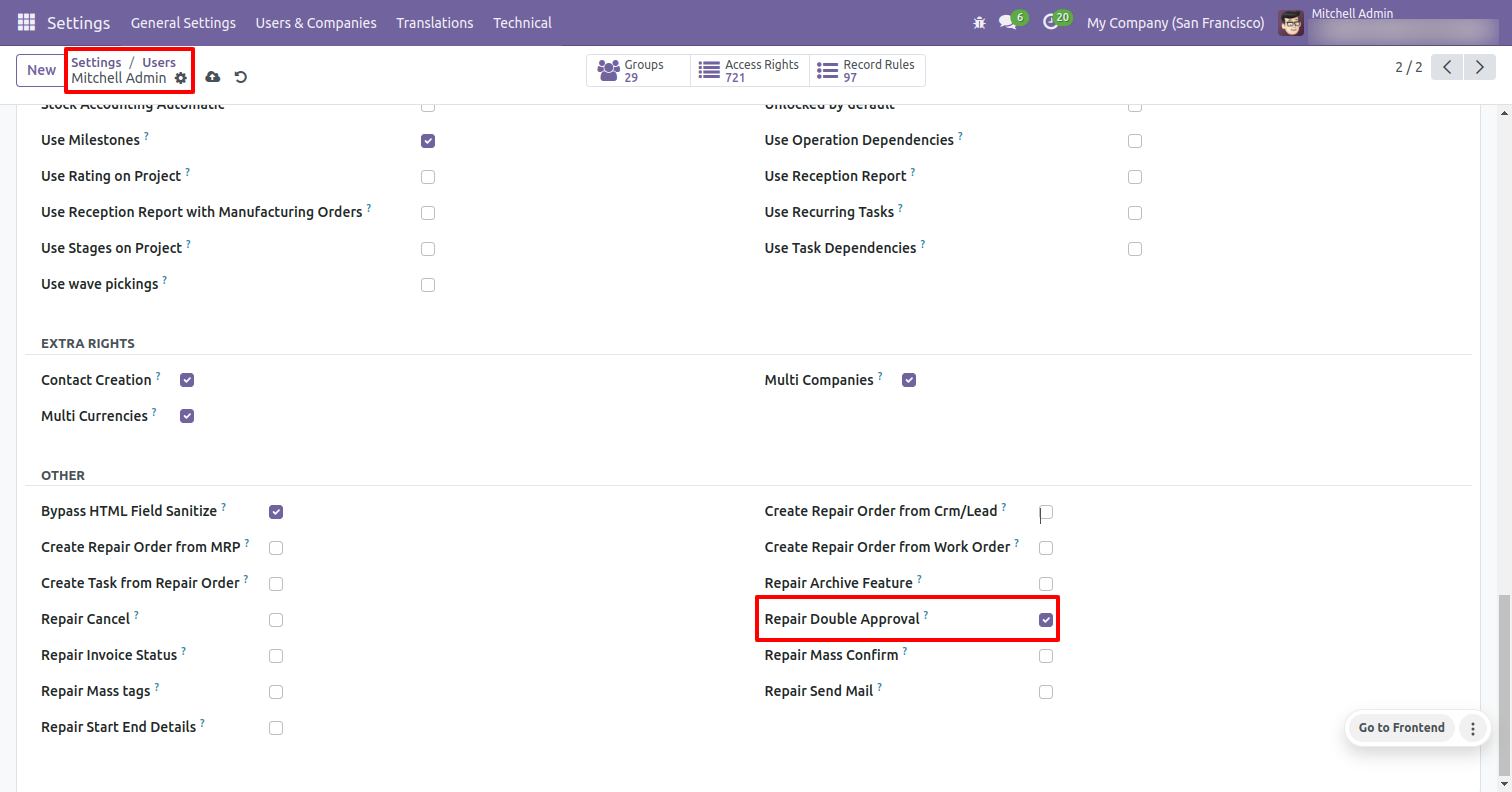Click the Settings app title in navbar
This screenshot has height=792, width=1512.
79,23
